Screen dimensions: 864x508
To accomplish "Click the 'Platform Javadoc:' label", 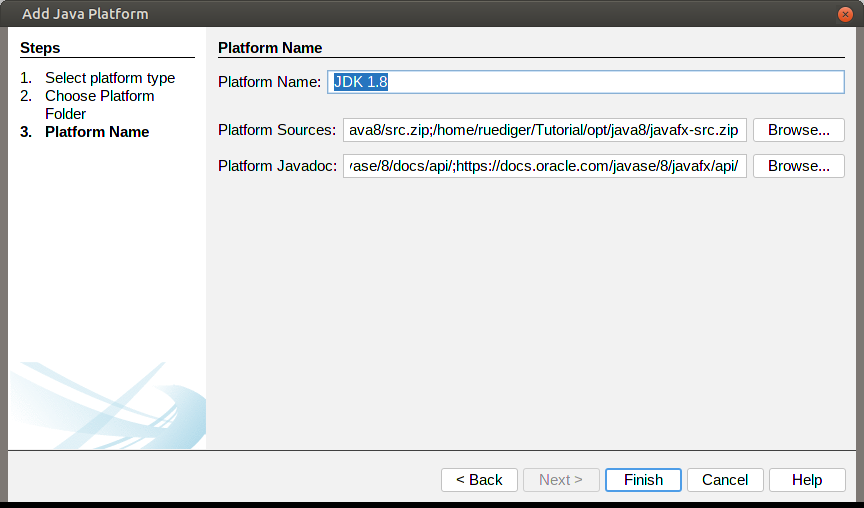I will (277, 166).
